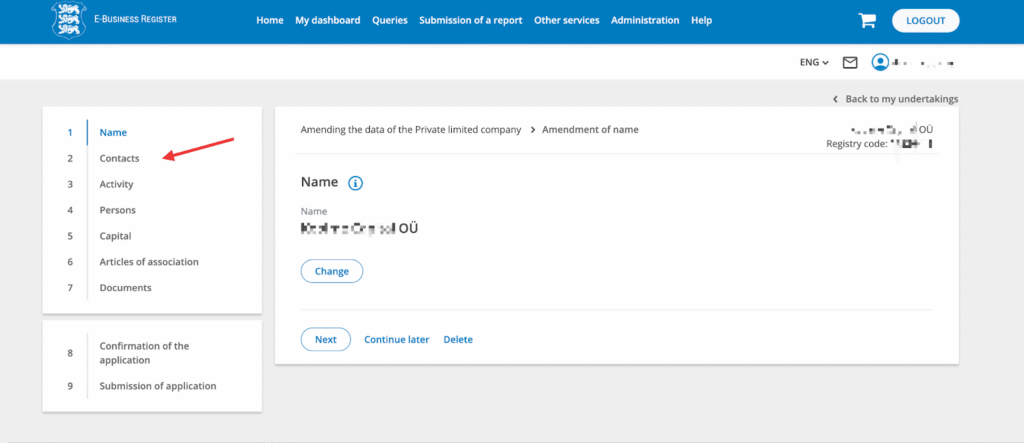1024x443 pixels.
Task: Open the Other services menu
Action: 566,20
